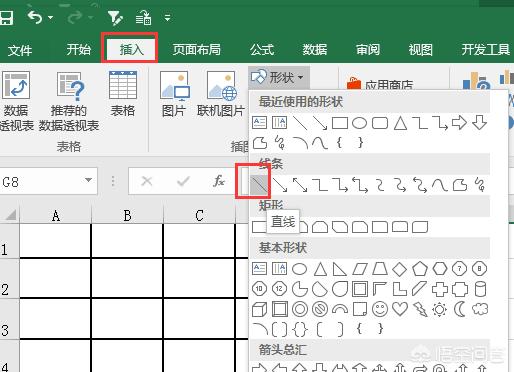Select the cloud shape in basic shapes
Image resolution: width=514 pixels, height=372 pixels.
point(480,309)
